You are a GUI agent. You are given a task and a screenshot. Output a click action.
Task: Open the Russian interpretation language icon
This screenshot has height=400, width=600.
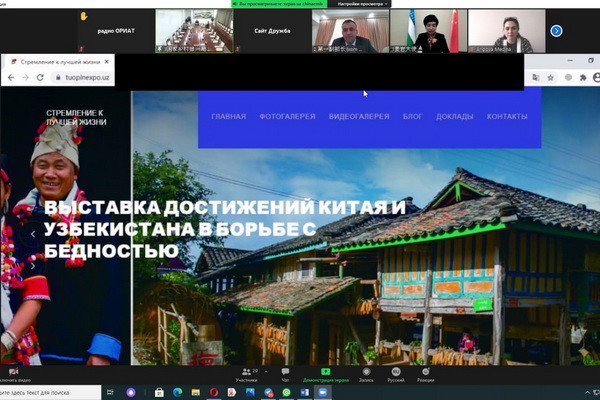click(x=396, y=373)
